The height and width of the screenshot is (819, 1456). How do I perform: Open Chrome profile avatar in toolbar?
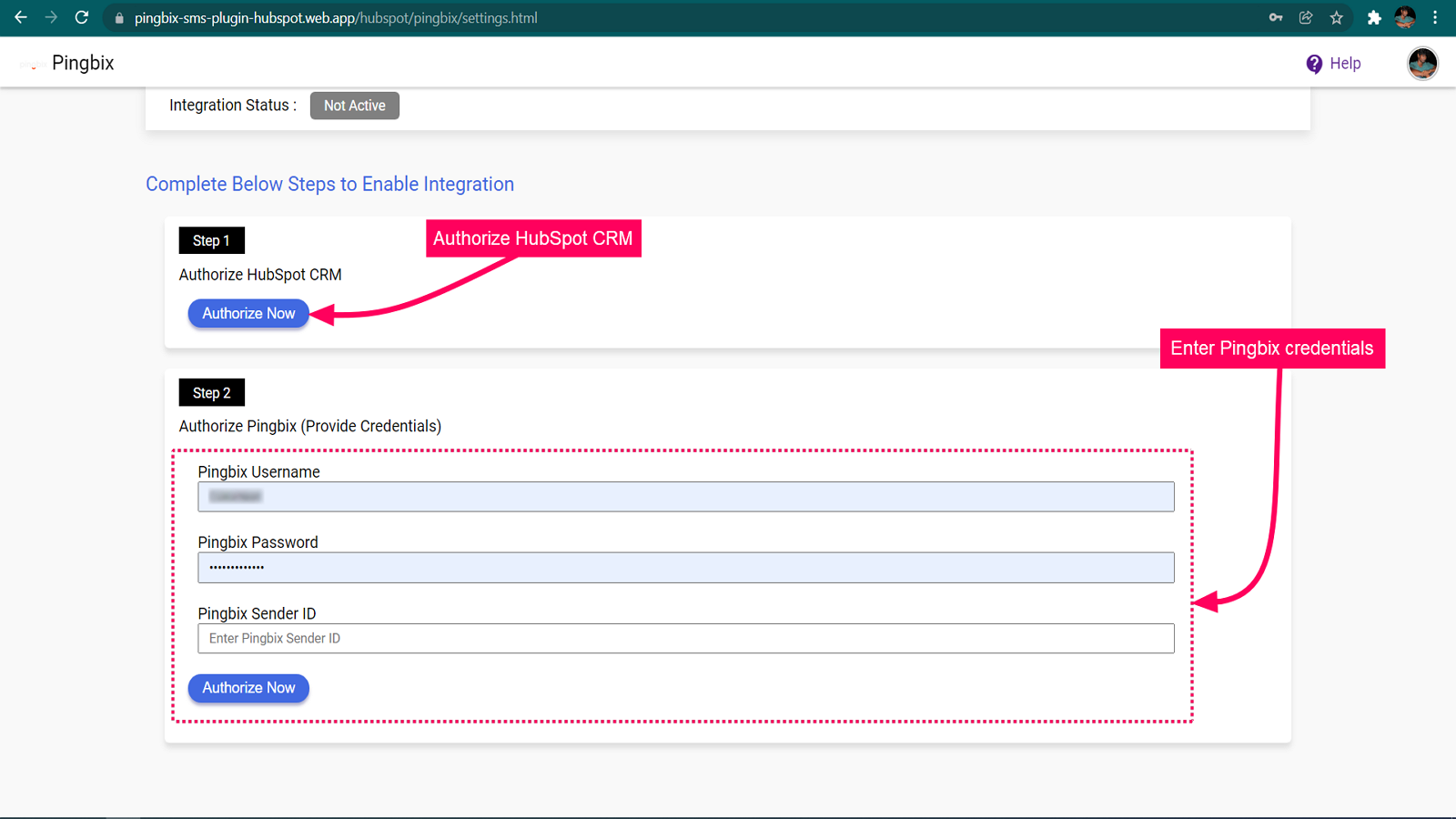click(x=1405, y=17)
